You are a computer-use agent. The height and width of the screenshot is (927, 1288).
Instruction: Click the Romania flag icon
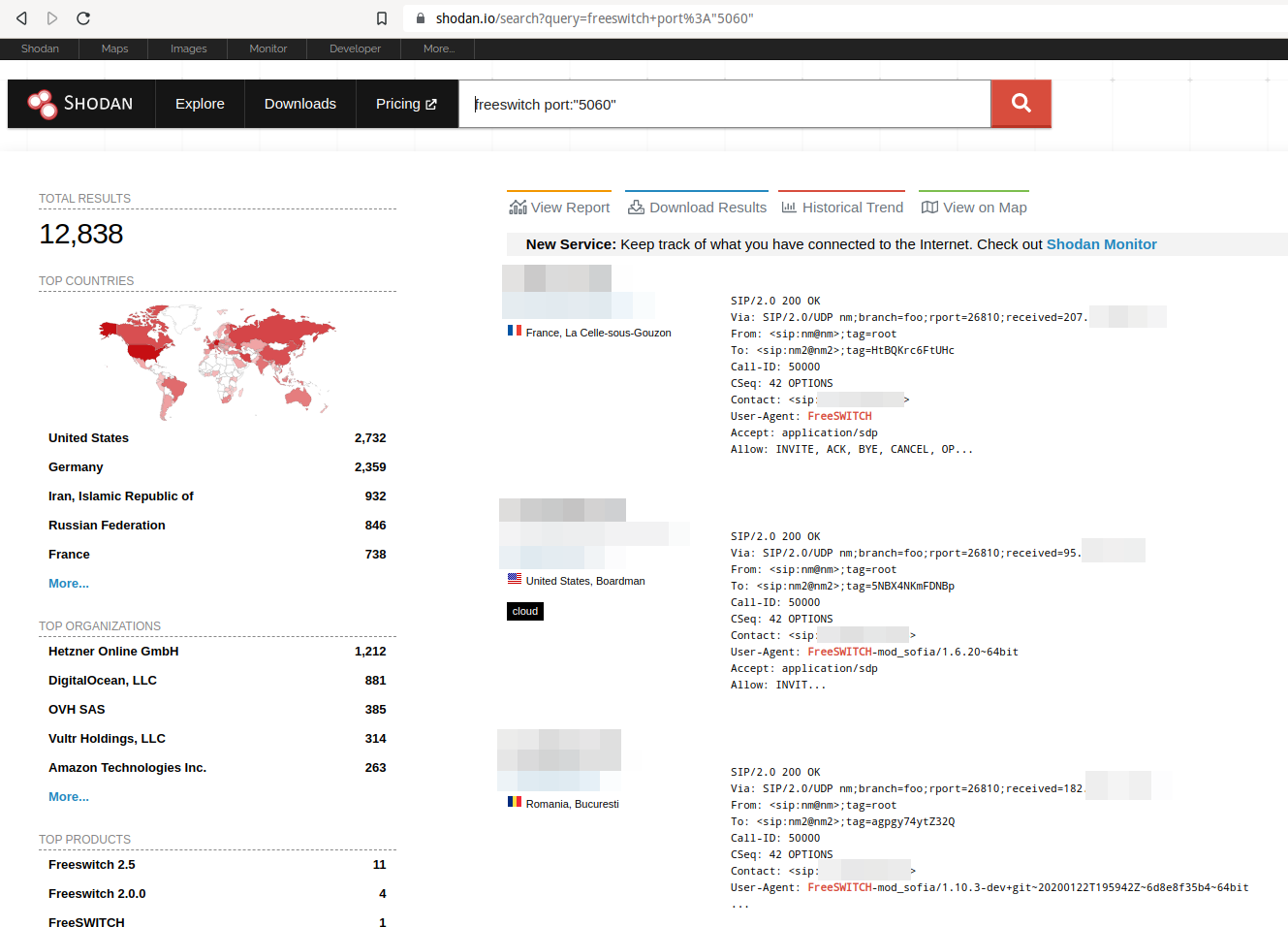tap(515, 802)
